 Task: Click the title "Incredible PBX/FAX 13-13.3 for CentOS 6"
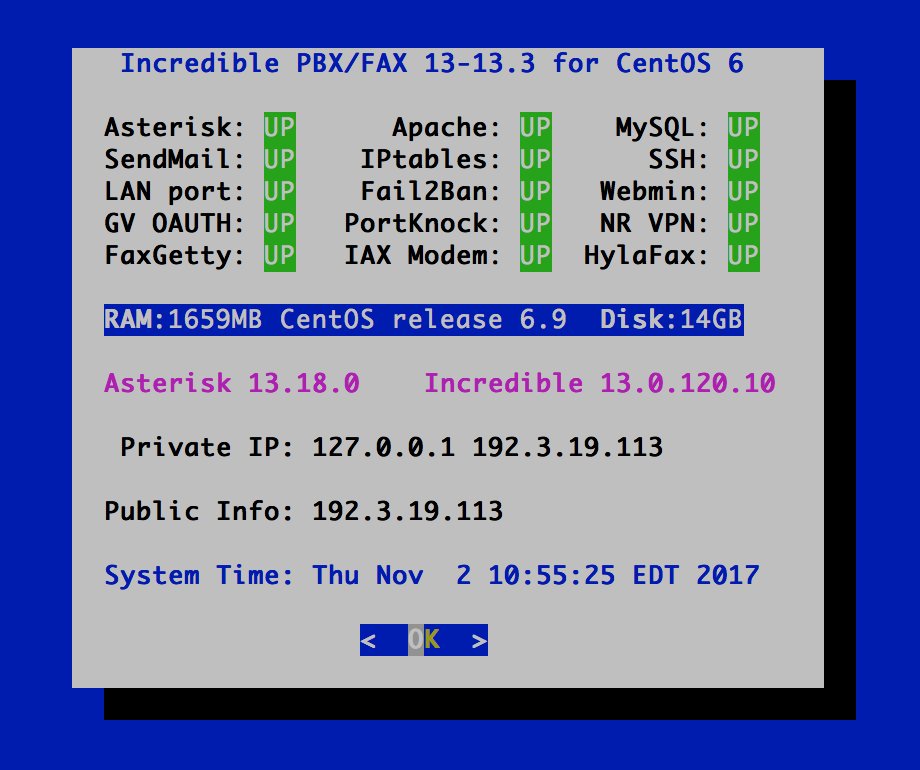pos(432,63)
